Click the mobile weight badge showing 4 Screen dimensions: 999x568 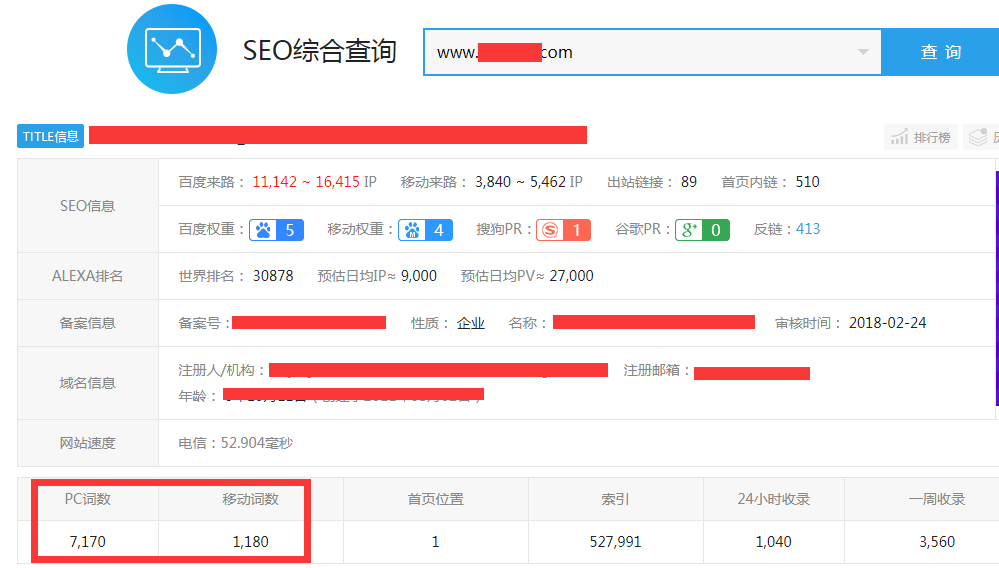[424, 230]
